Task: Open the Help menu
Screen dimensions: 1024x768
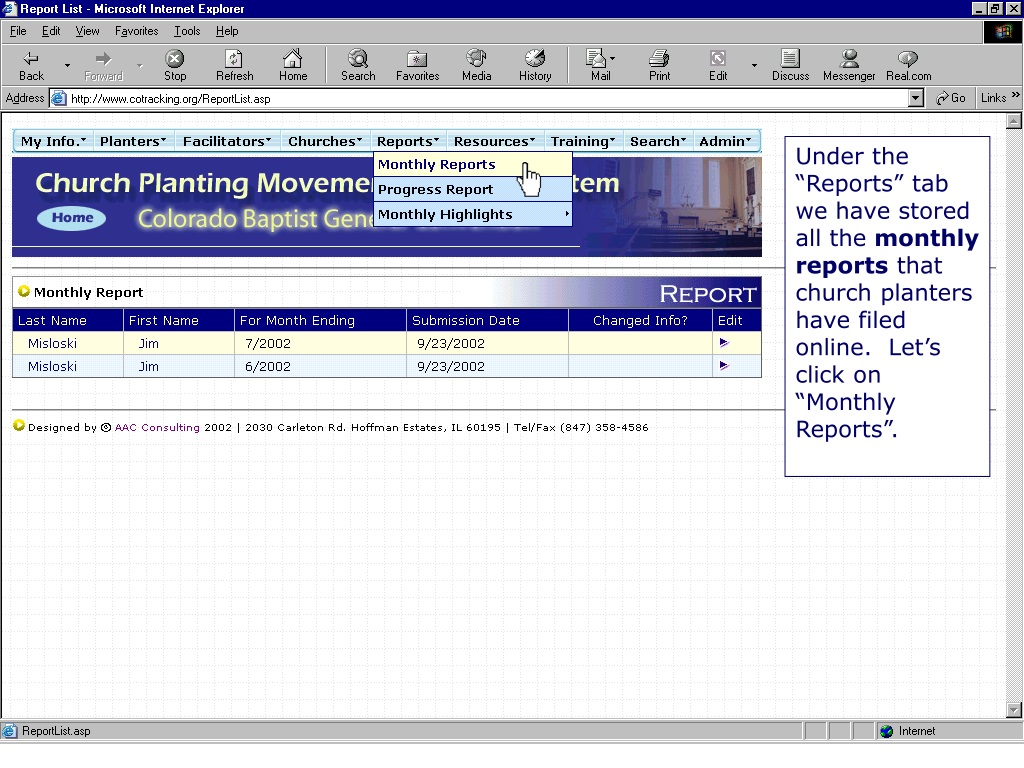Action: coord(227,31)
